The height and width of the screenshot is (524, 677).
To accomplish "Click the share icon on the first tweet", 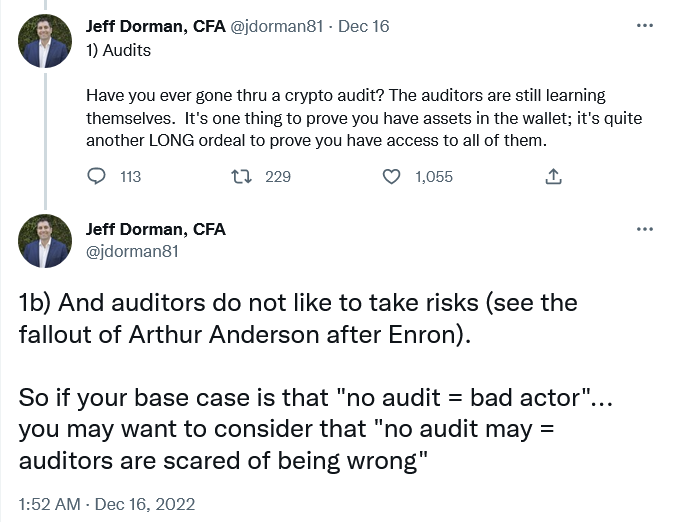I will 553,176.
